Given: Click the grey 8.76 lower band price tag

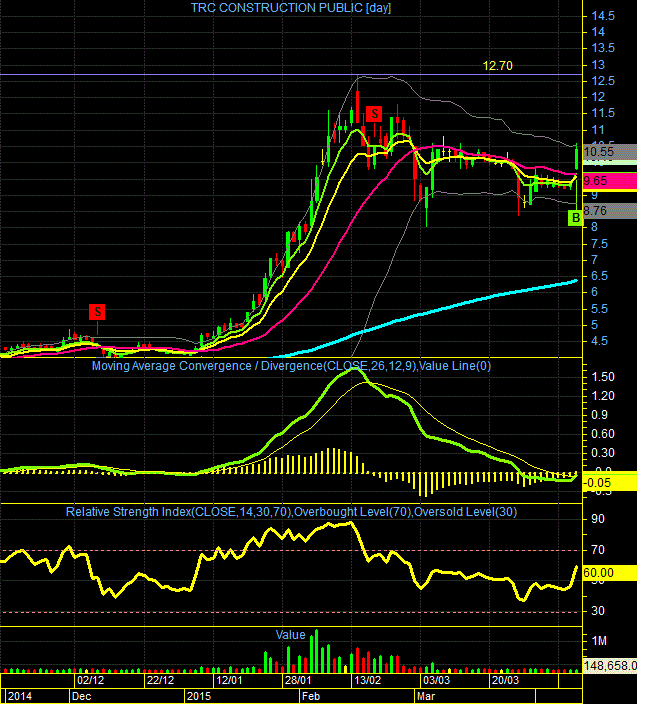Looking at the screenshot, I should (609, 211).
